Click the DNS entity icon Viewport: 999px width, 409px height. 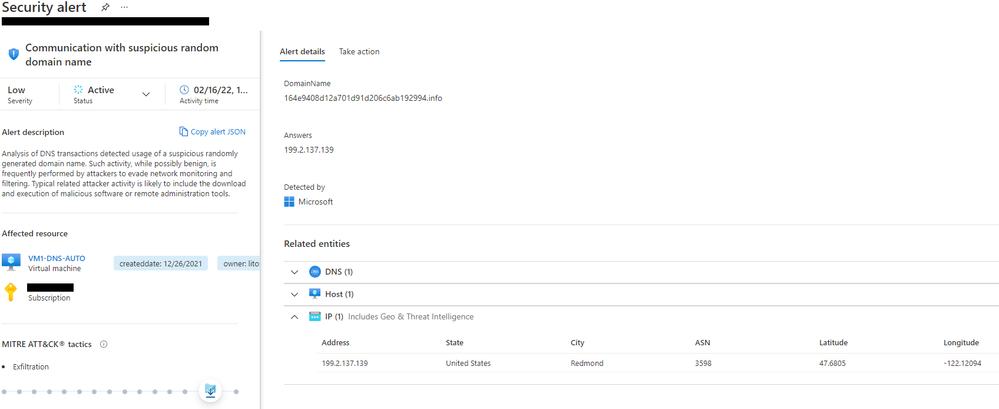point(314,272)
